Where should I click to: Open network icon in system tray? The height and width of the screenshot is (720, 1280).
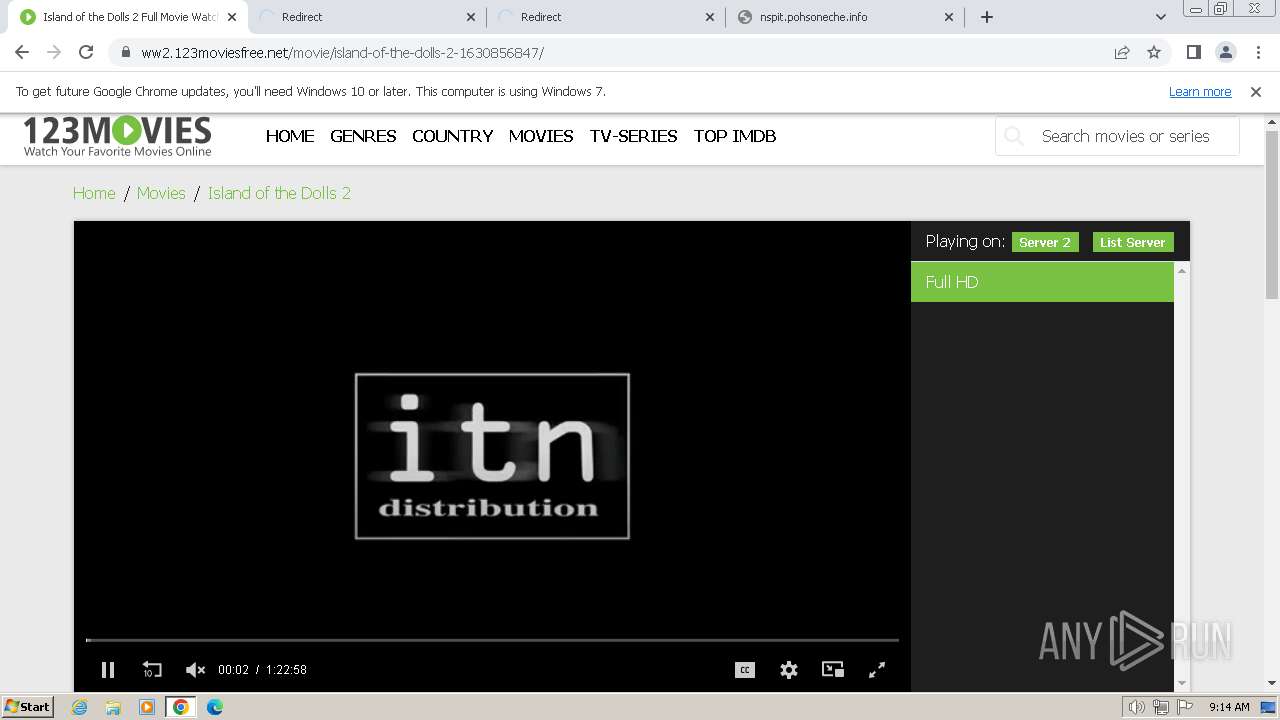click(1161, 707)
